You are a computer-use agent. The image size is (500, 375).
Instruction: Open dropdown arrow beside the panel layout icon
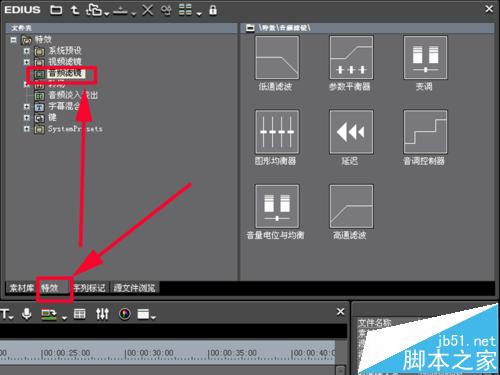(x=153, y=318)
